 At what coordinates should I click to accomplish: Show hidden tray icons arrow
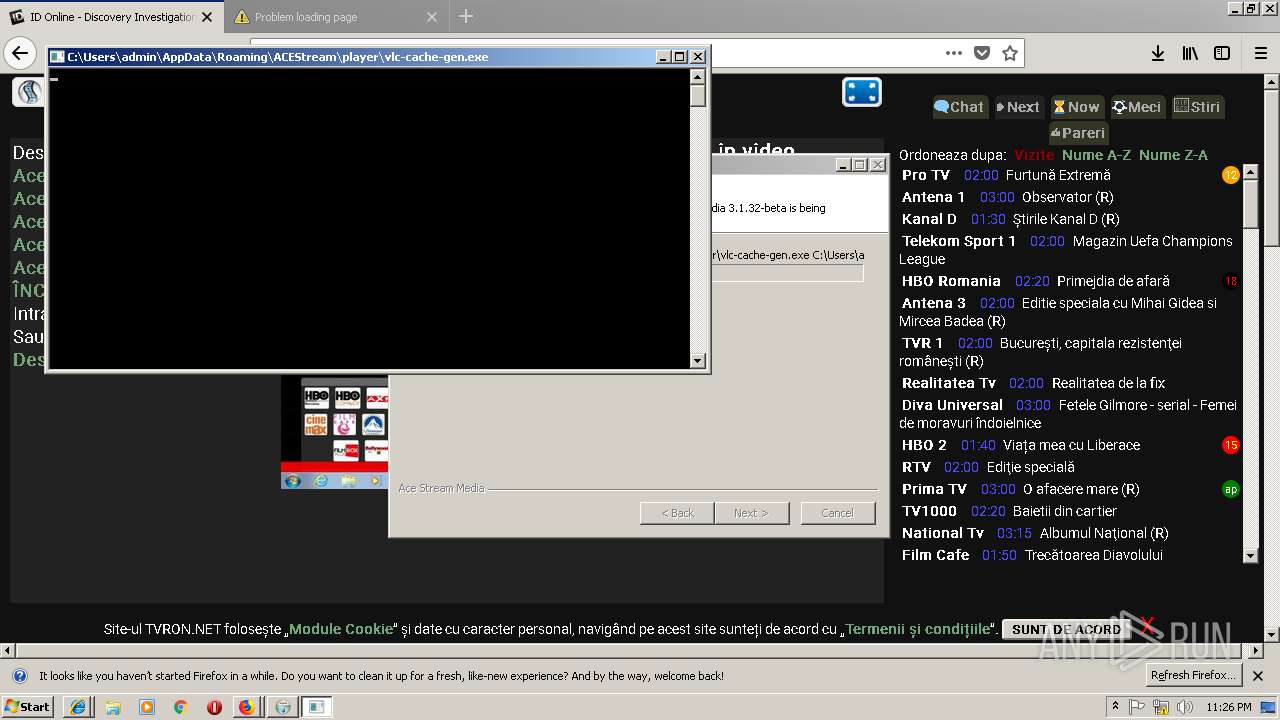[x=1116, y=707]
